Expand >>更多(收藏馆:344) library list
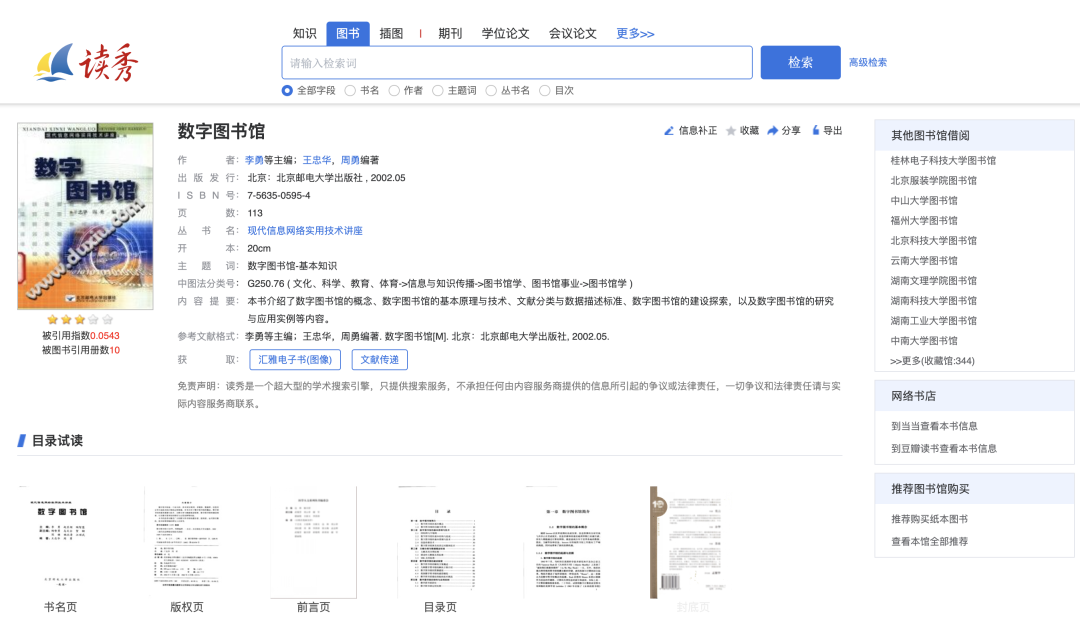The image size is (1080, 621). [x=932, y=361]
